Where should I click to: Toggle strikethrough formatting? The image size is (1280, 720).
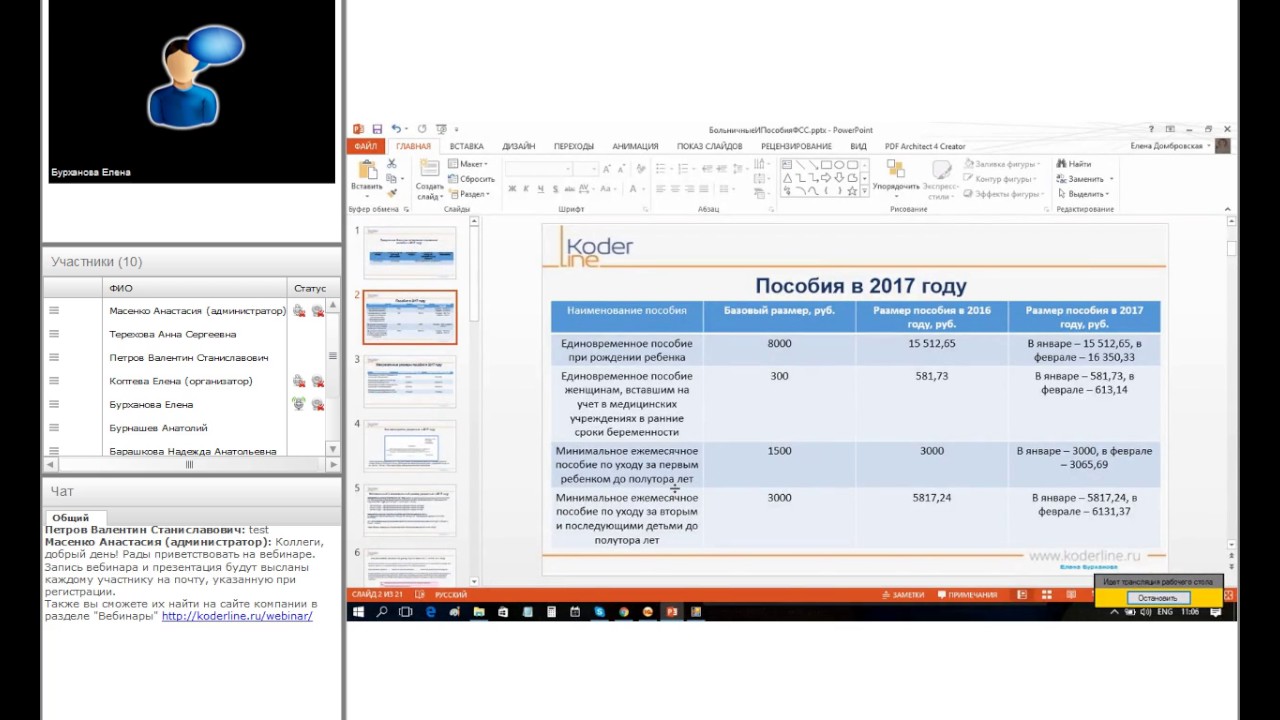[568, 189]
